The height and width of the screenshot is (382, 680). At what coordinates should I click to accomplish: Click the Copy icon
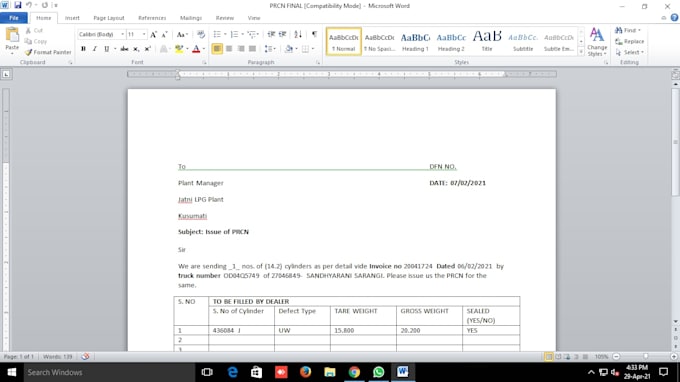coord(28,41)
